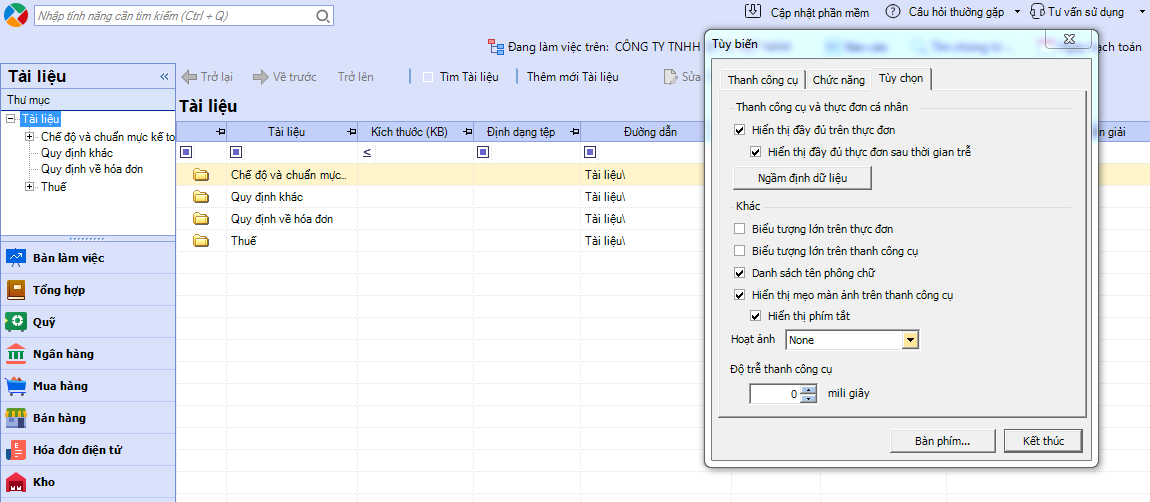
Task: Switch to the Thanh công cụ tab
Action: (763, 80)
